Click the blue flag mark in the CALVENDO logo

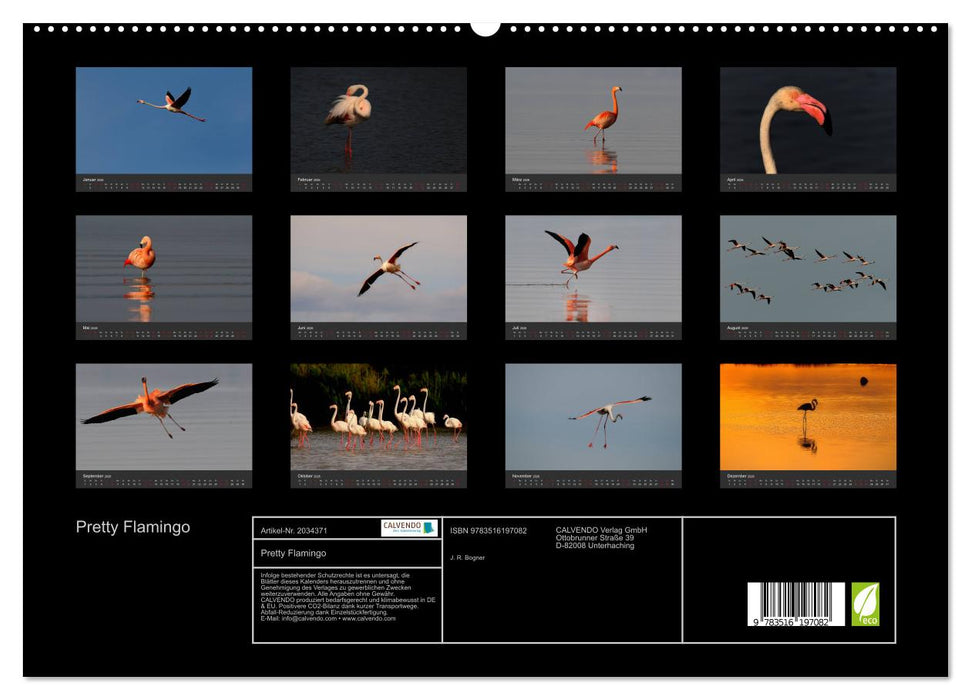(430, 526)
